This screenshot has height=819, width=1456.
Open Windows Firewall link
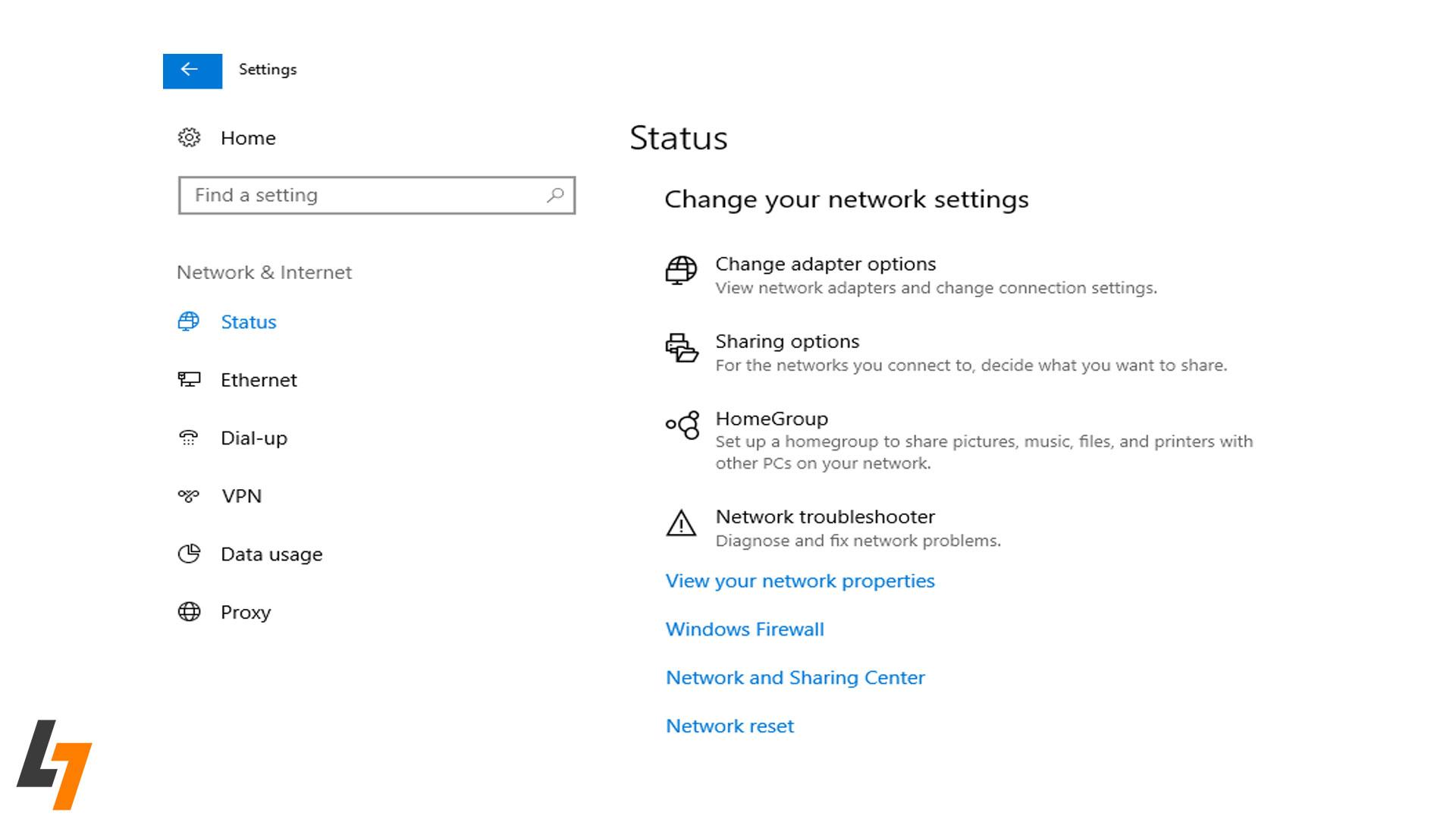pos(744,629)
